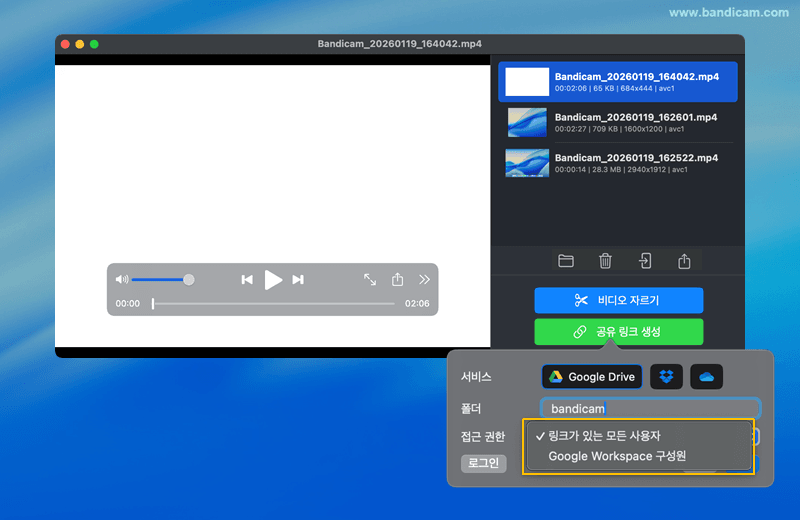800x520 pixels.
Task: Click the share icon below video list
Action: click(x=684, y=261)
